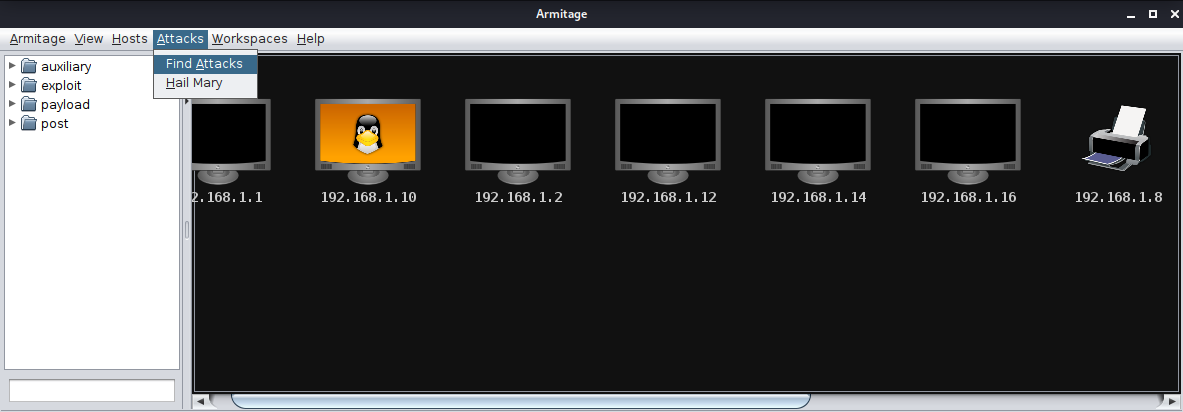1183x412 pixels.
Task: Expand the exploit module tree node
Action: pyautogui.click(x=12, y=85)
